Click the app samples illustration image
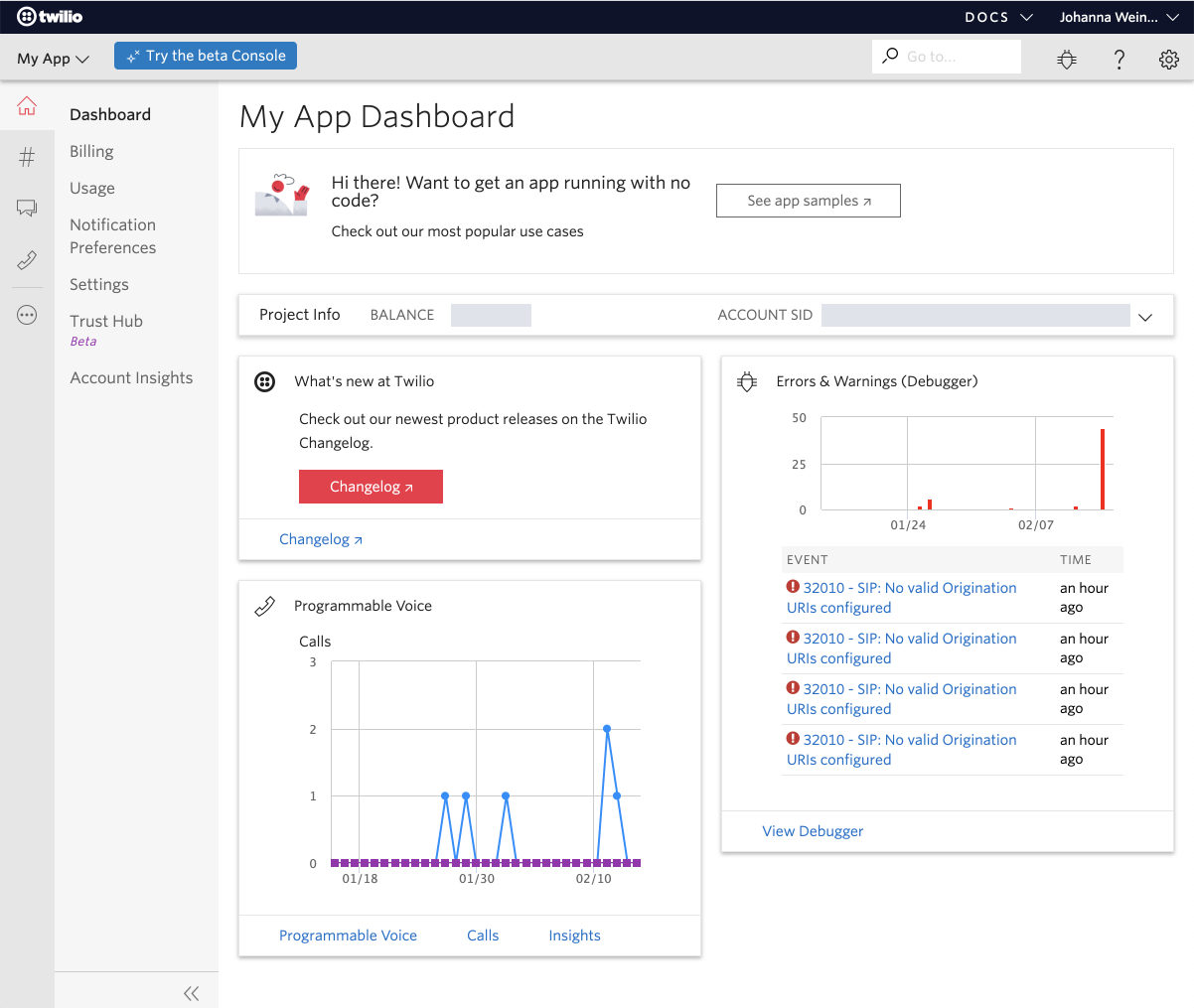Screen dimensions: 1194x1008 tap(282, 194)
